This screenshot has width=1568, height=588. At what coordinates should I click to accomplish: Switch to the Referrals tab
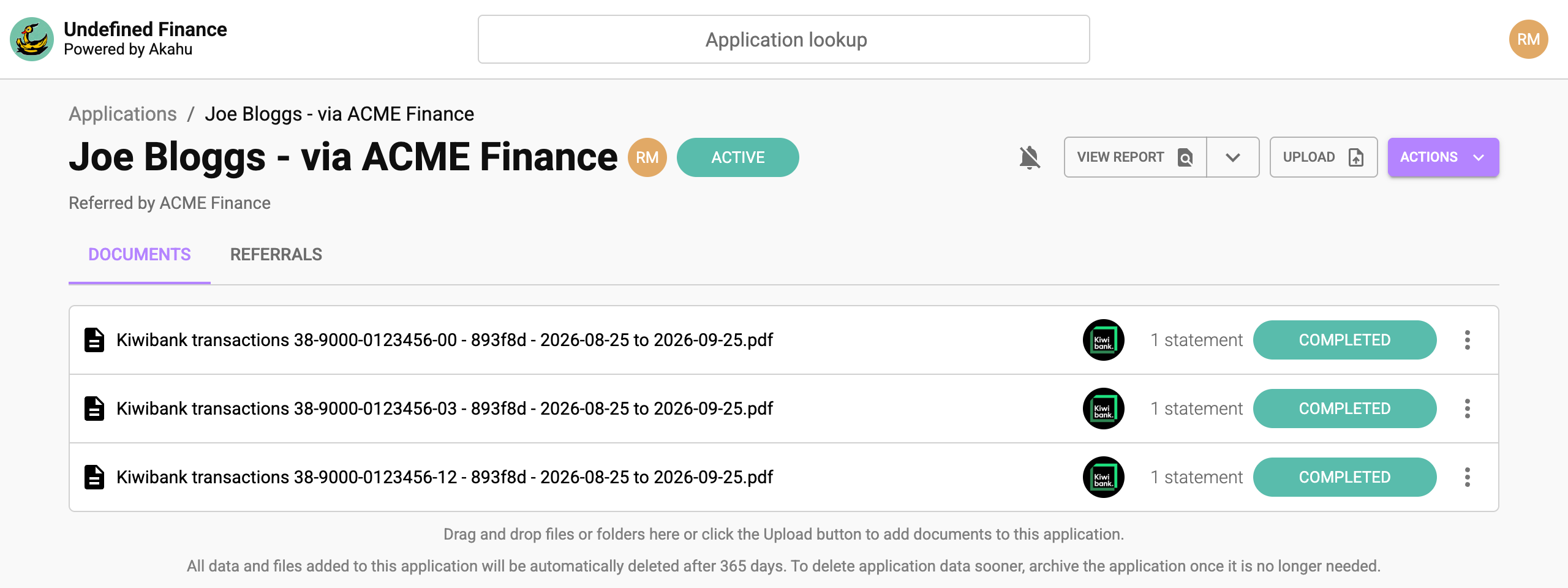pos(276,255)
